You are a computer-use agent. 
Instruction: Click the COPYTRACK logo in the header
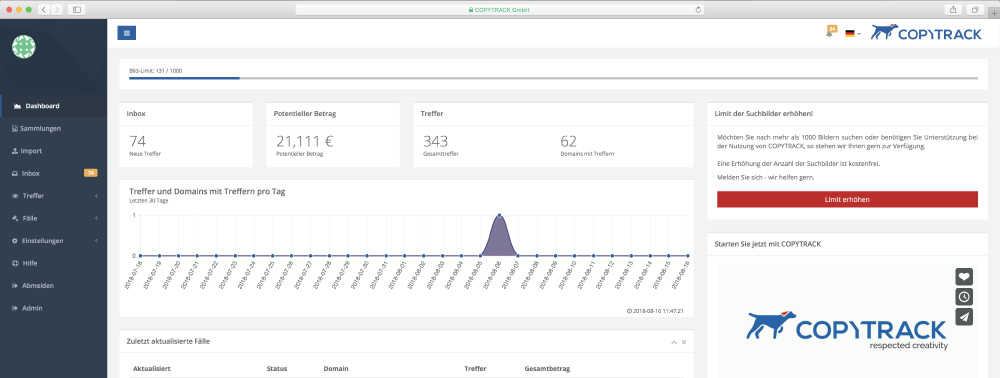pos(926,33)
